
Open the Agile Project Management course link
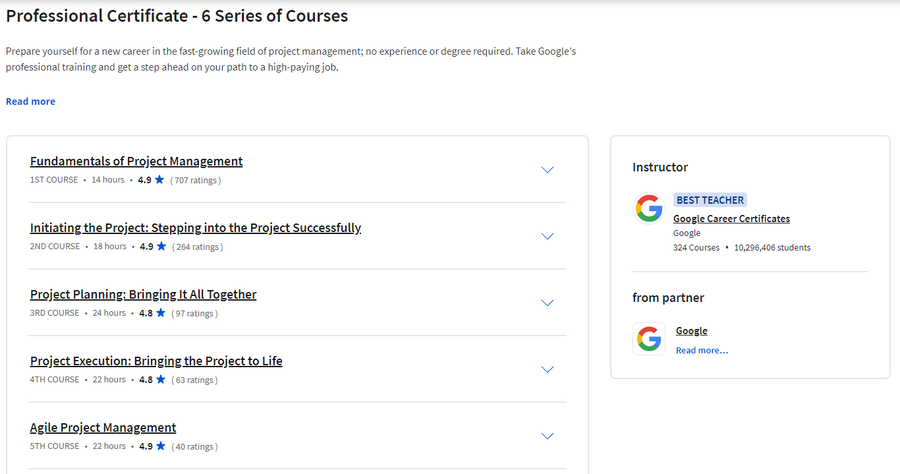[x=103, y=428]
